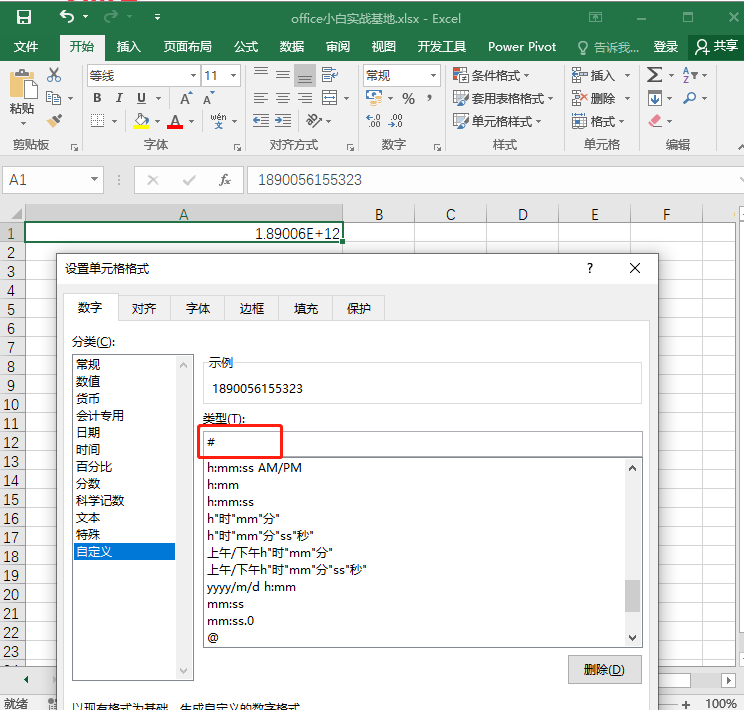Image resolution: width=744 pixels, height=710 pixels.
Task: Switch to 保护 tab in dialog
Action: tap(359, 308)
